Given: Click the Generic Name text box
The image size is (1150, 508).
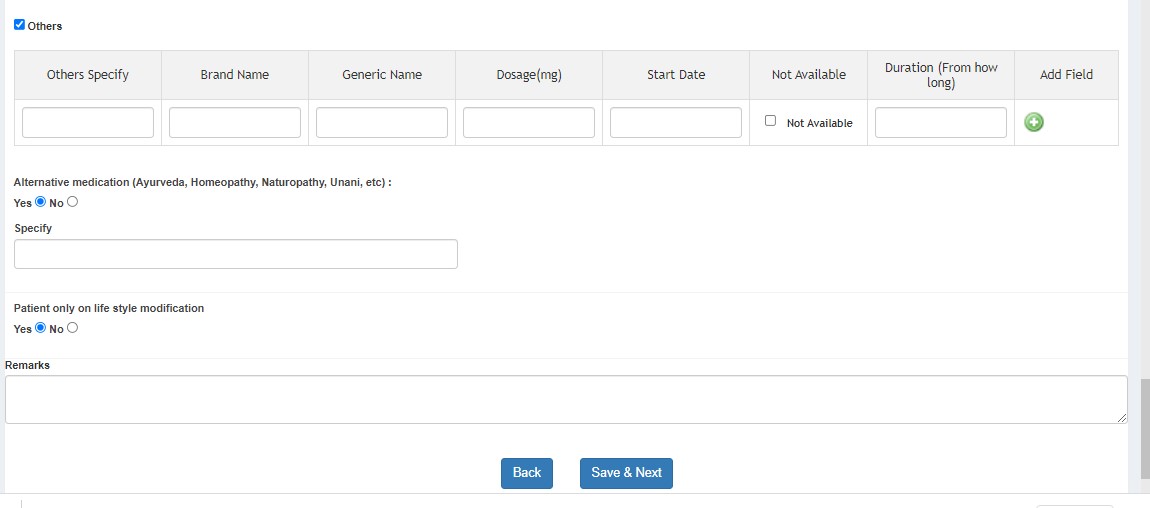Looking at the screenshot, I should click(382, 123).
